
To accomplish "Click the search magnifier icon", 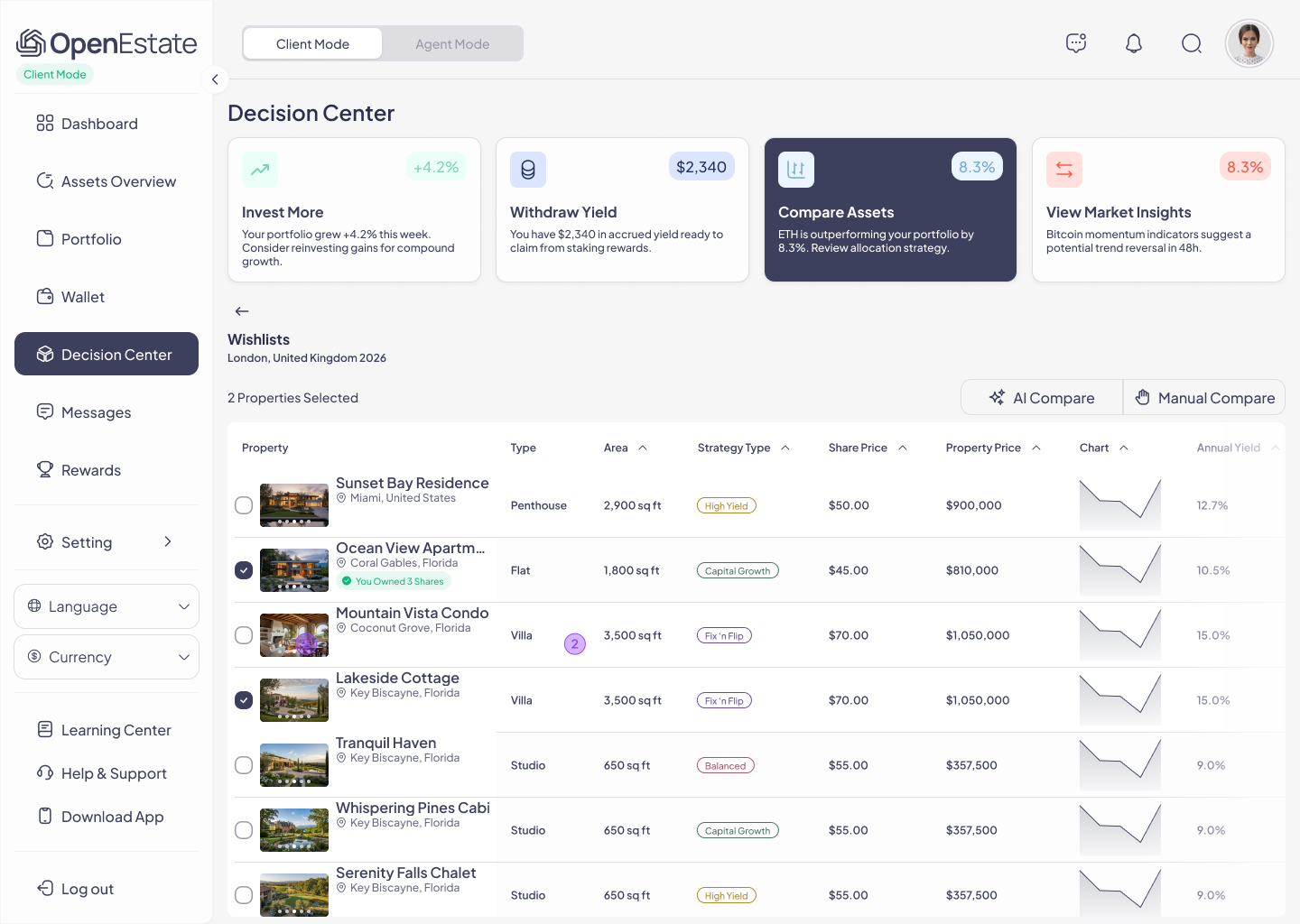I will coord(1192,43).
